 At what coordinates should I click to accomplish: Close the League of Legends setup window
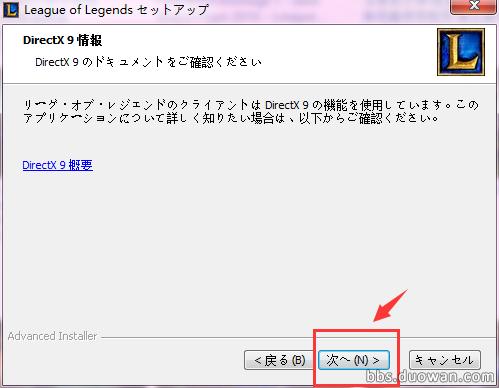click(473, 6)
